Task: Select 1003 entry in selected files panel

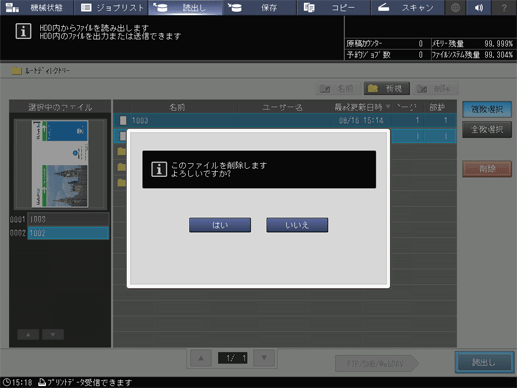Action: (68, 219)
